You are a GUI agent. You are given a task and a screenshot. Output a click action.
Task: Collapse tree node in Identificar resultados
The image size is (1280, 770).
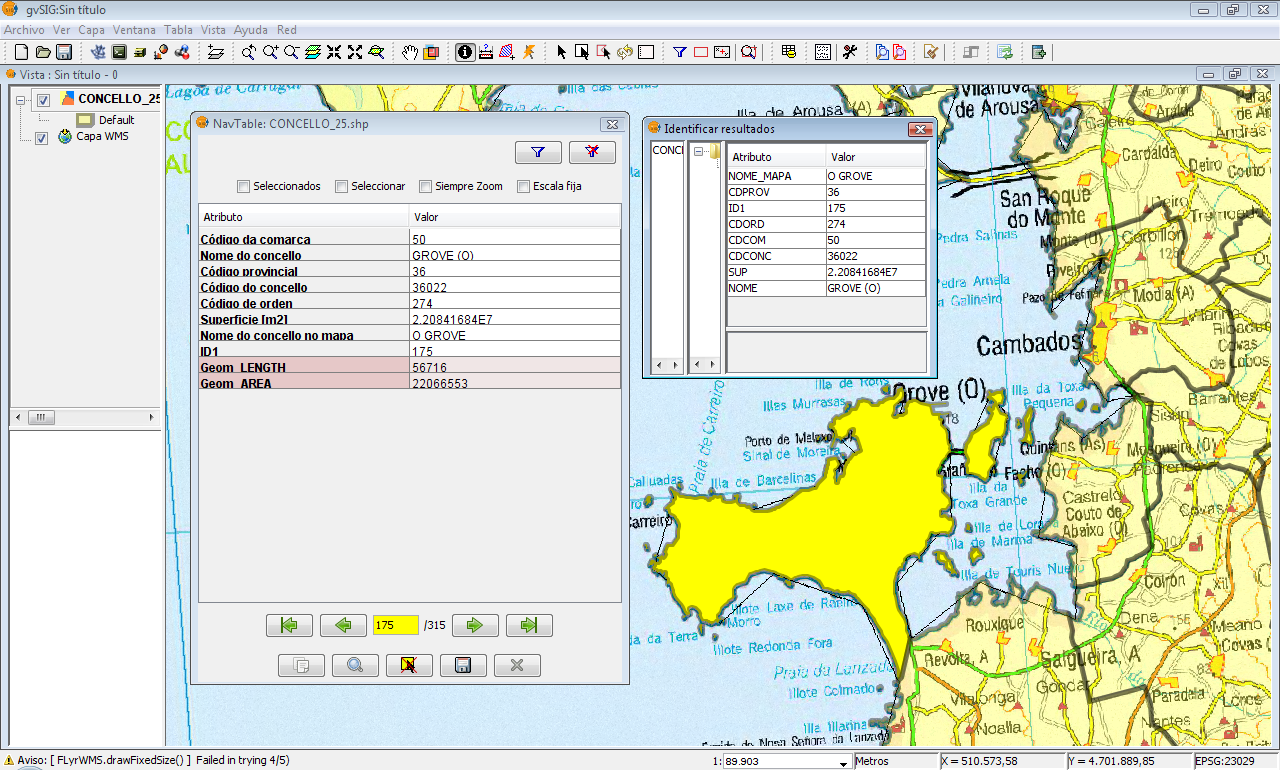(700, 152)
